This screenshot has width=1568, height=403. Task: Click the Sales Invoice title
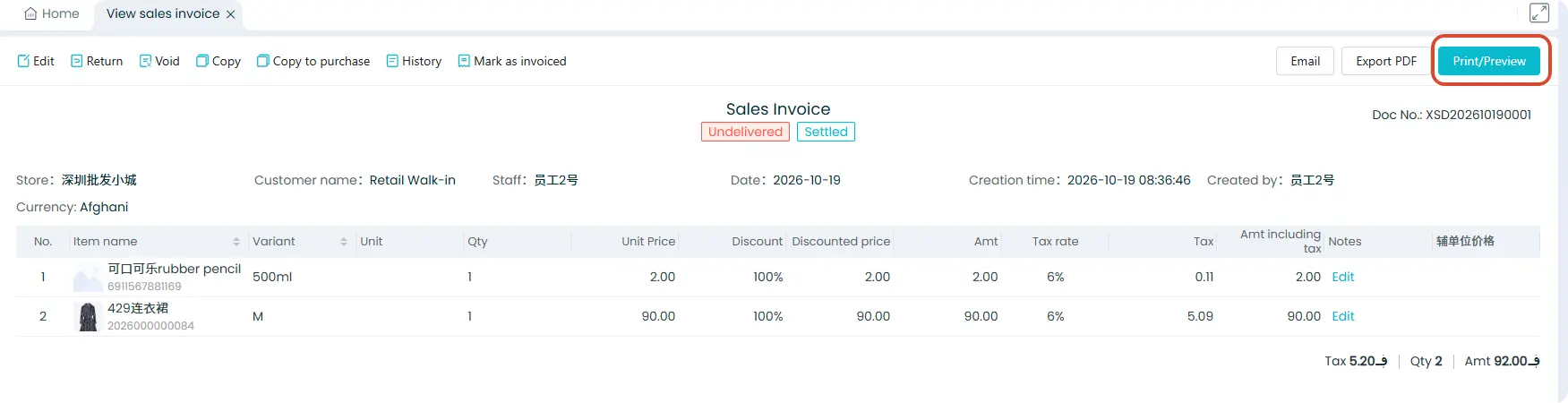tap(778, 109)
